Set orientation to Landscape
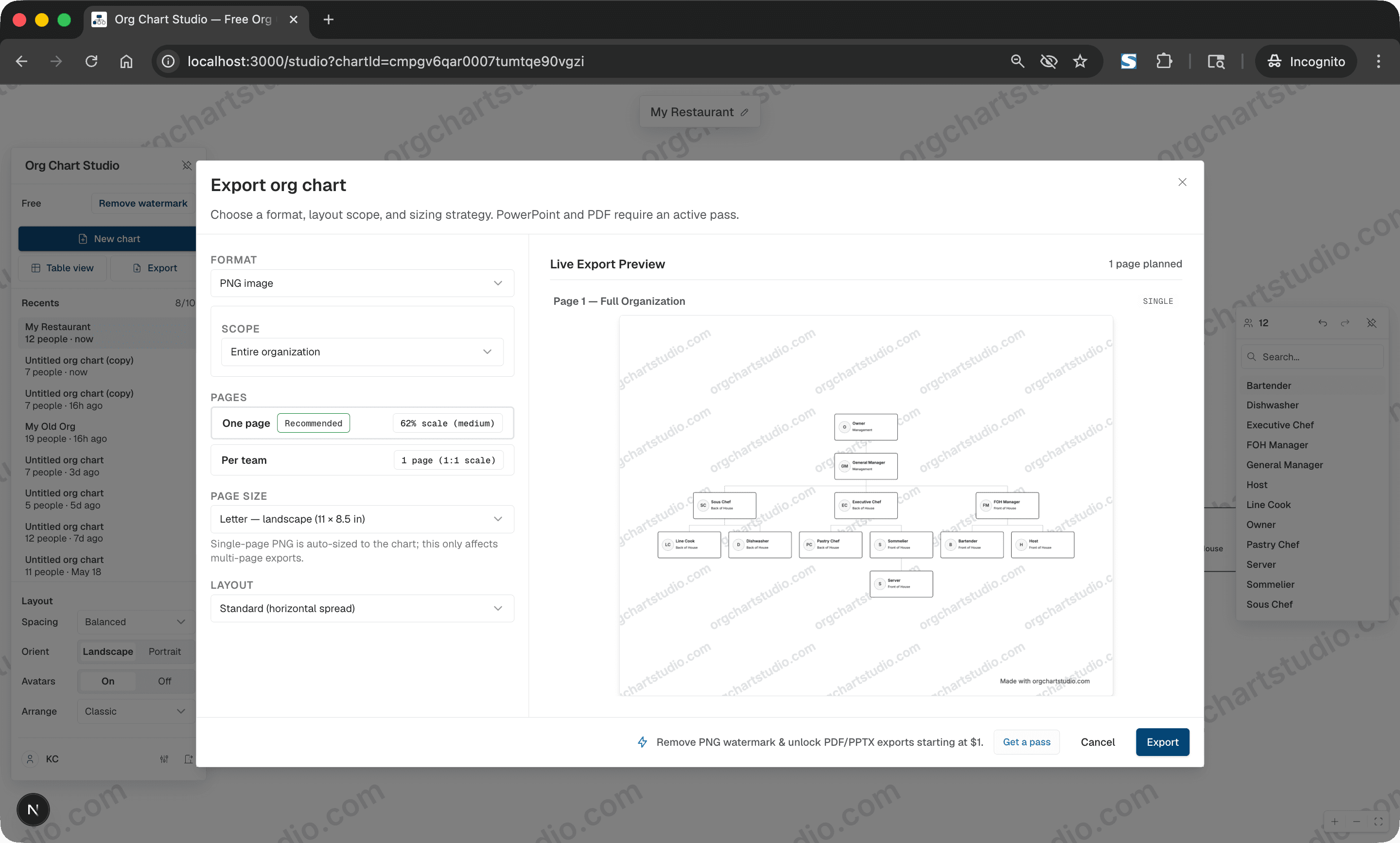This screenshot has height=843, width=1400. pyautogui.click(x=108, y=651)
